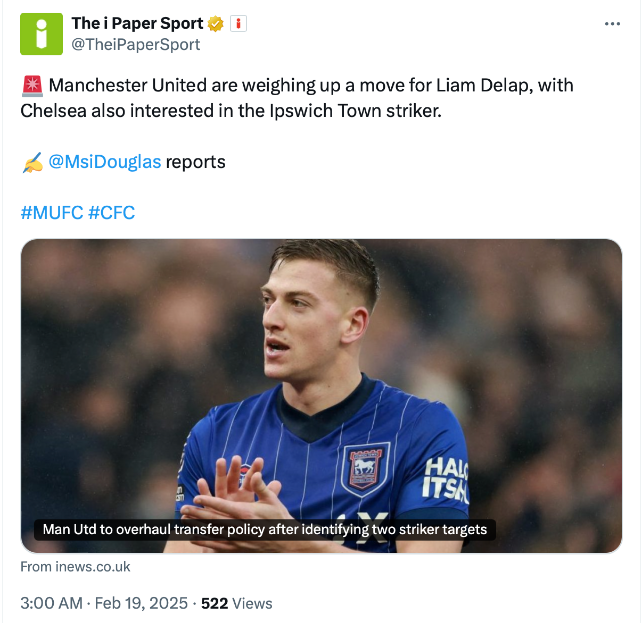
Task: Open the @MsiDouglas mention
Action: tap(104, 162)
